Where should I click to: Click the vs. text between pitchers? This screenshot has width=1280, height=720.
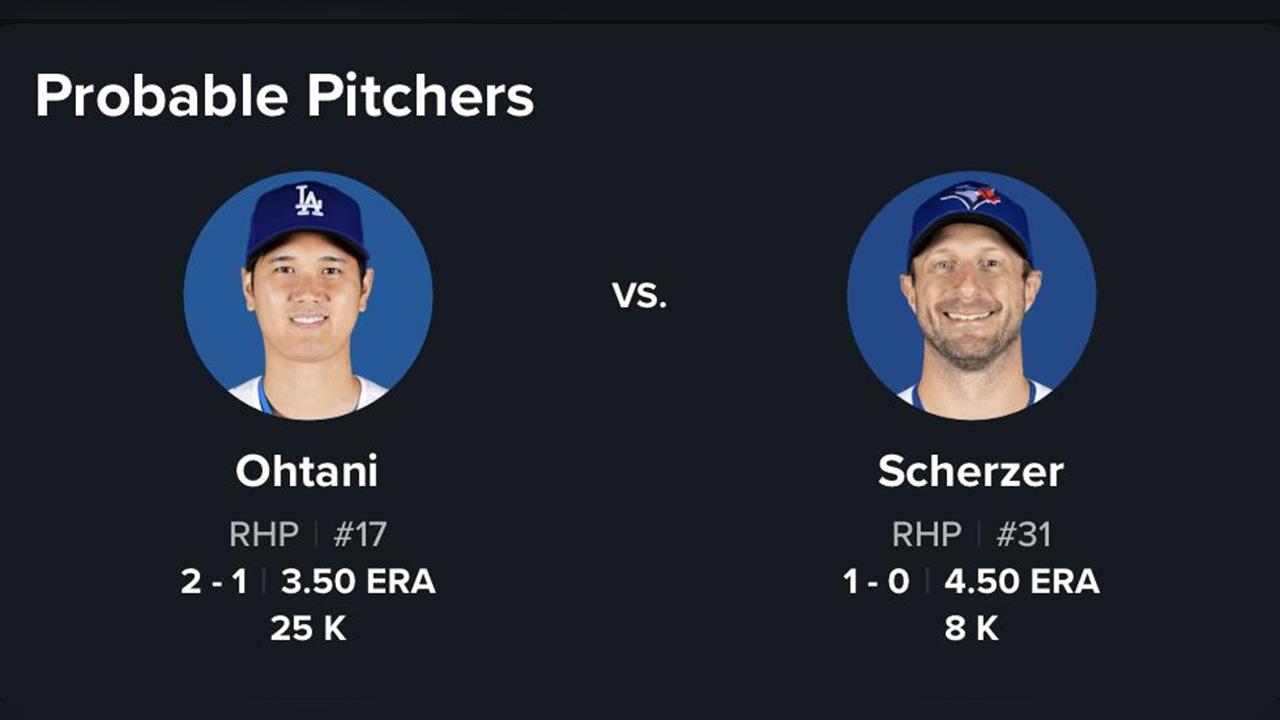point(639,295)
